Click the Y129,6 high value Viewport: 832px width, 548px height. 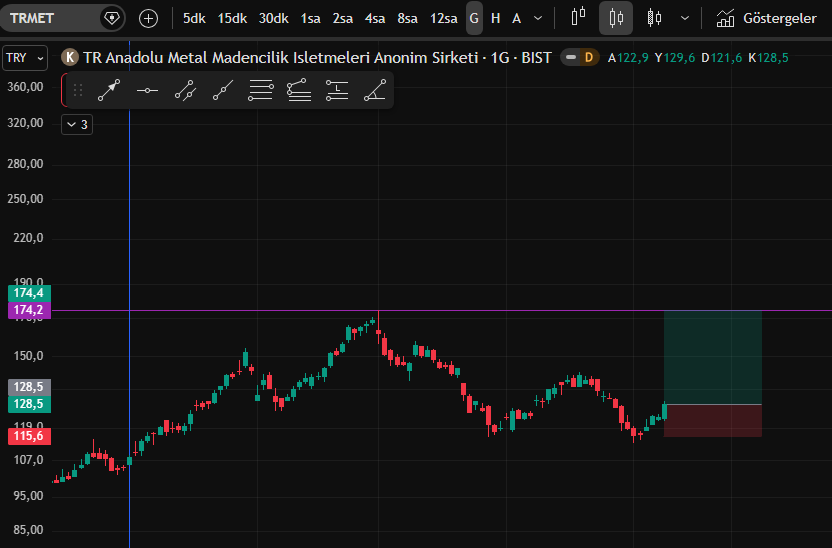click(674, 58)
